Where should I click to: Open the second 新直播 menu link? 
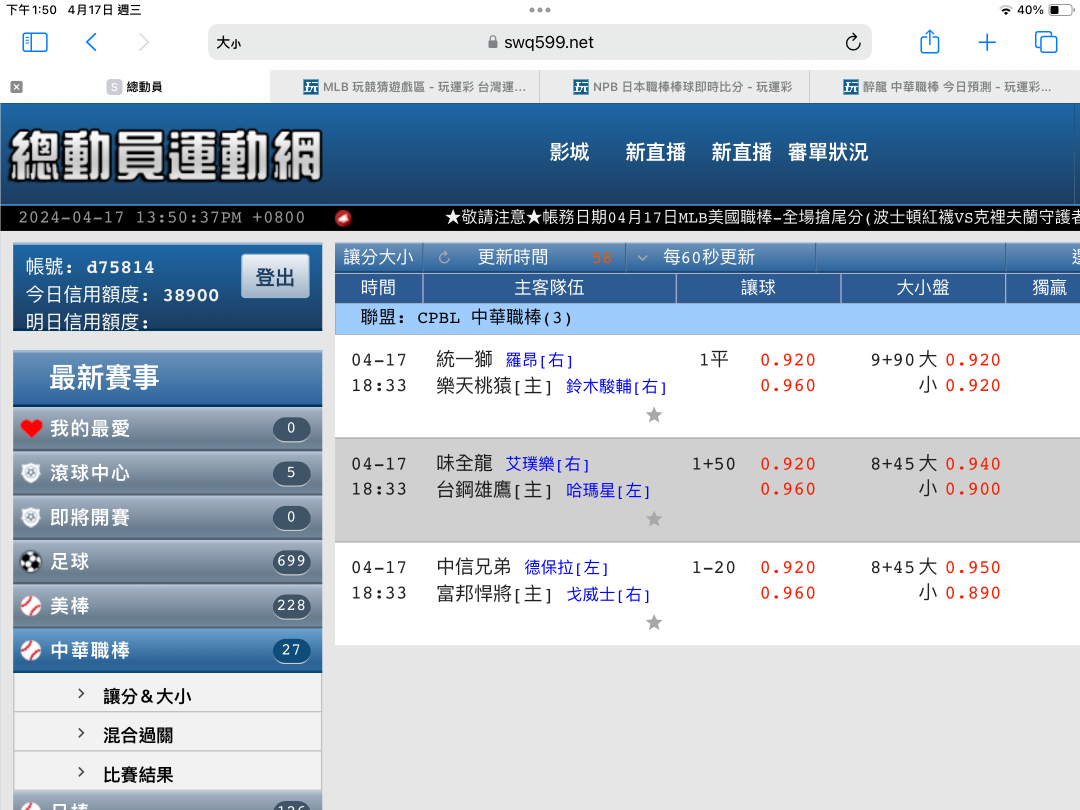[x=741, y=152]
